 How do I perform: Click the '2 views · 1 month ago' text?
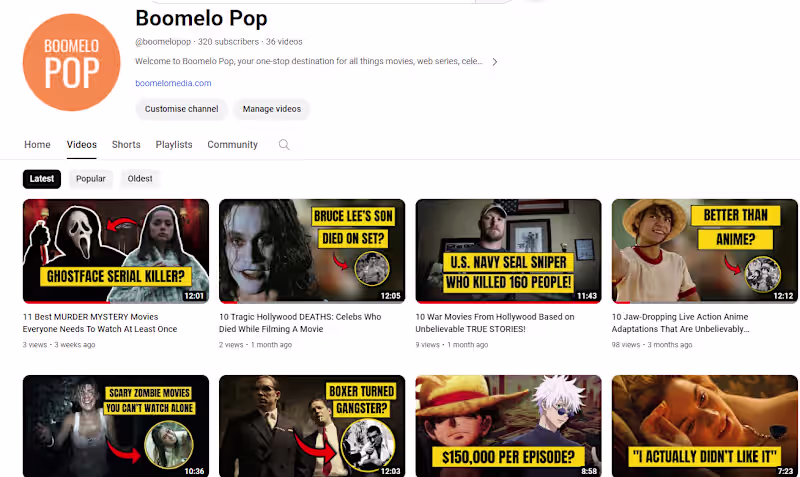256,345
